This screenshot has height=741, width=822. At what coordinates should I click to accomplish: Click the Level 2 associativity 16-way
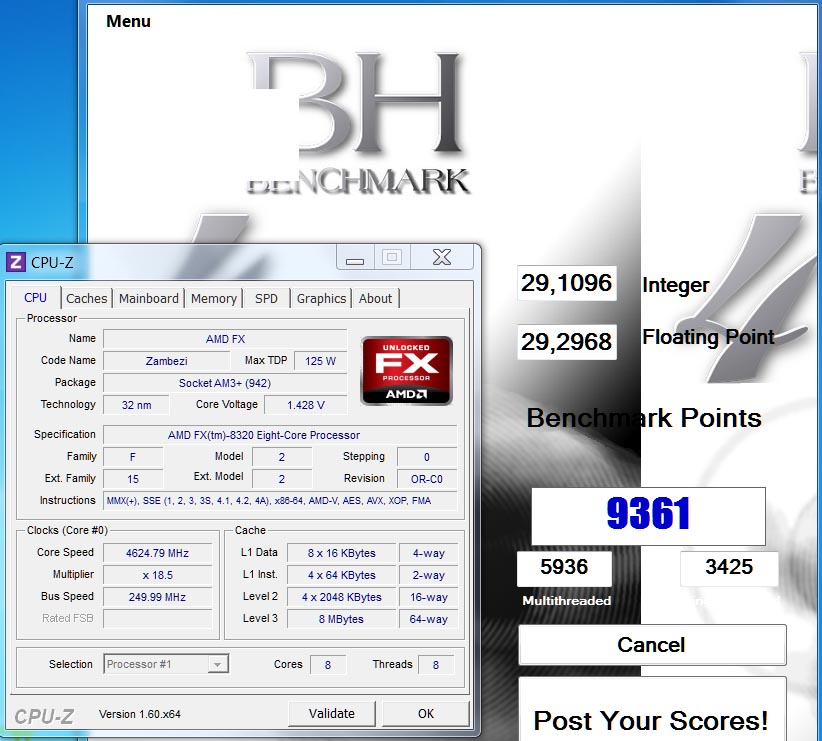(428, 597)
